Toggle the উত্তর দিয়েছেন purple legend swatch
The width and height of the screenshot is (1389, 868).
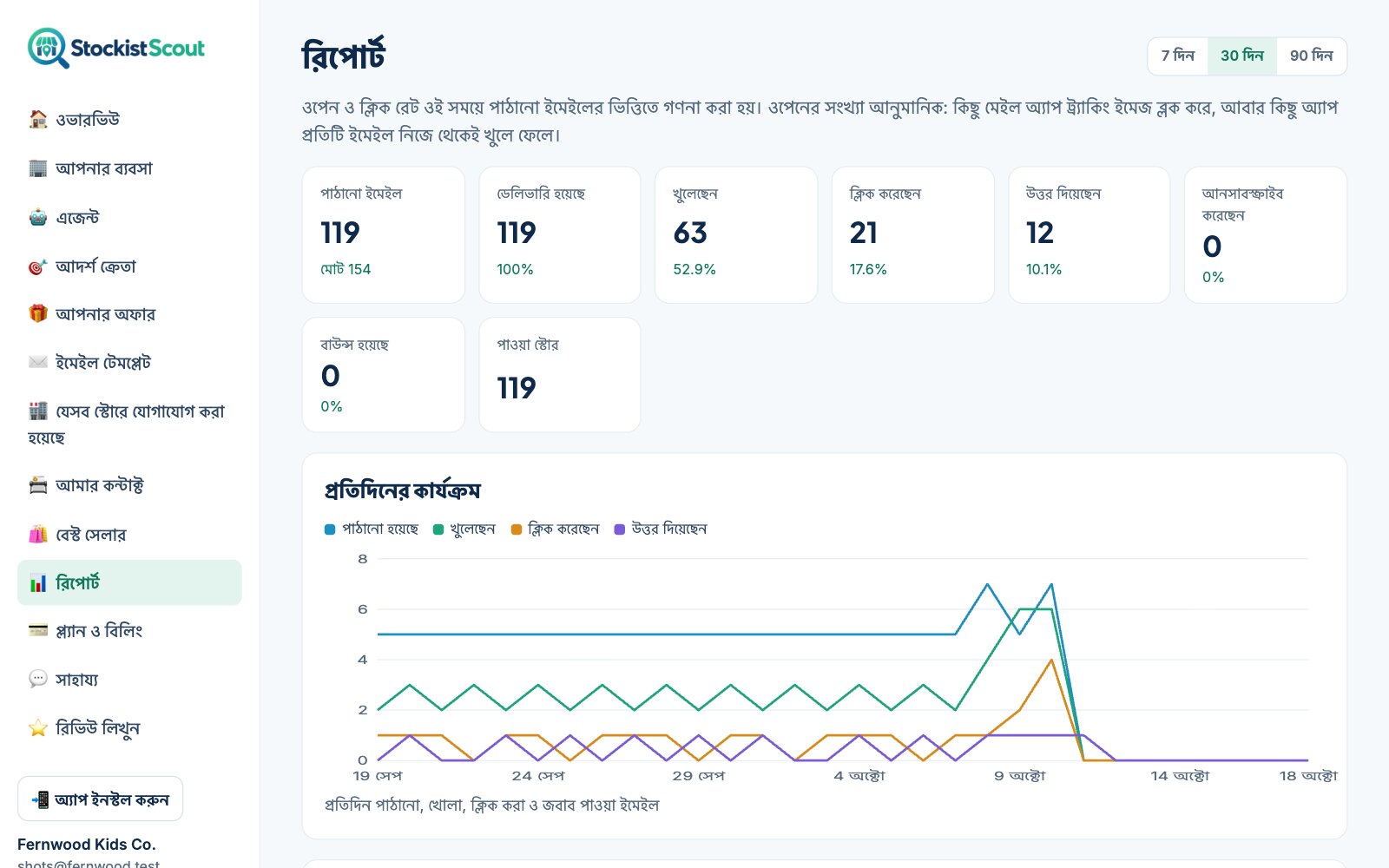click(x=620, y=529)
